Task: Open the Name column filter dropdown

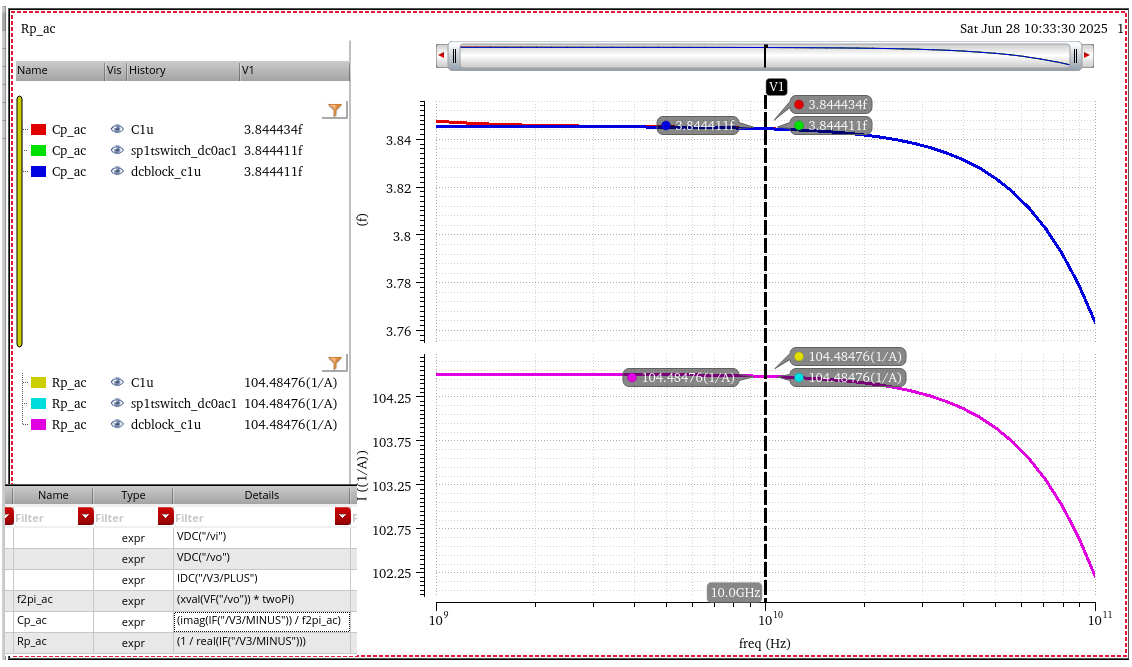Action: [85, 517]
